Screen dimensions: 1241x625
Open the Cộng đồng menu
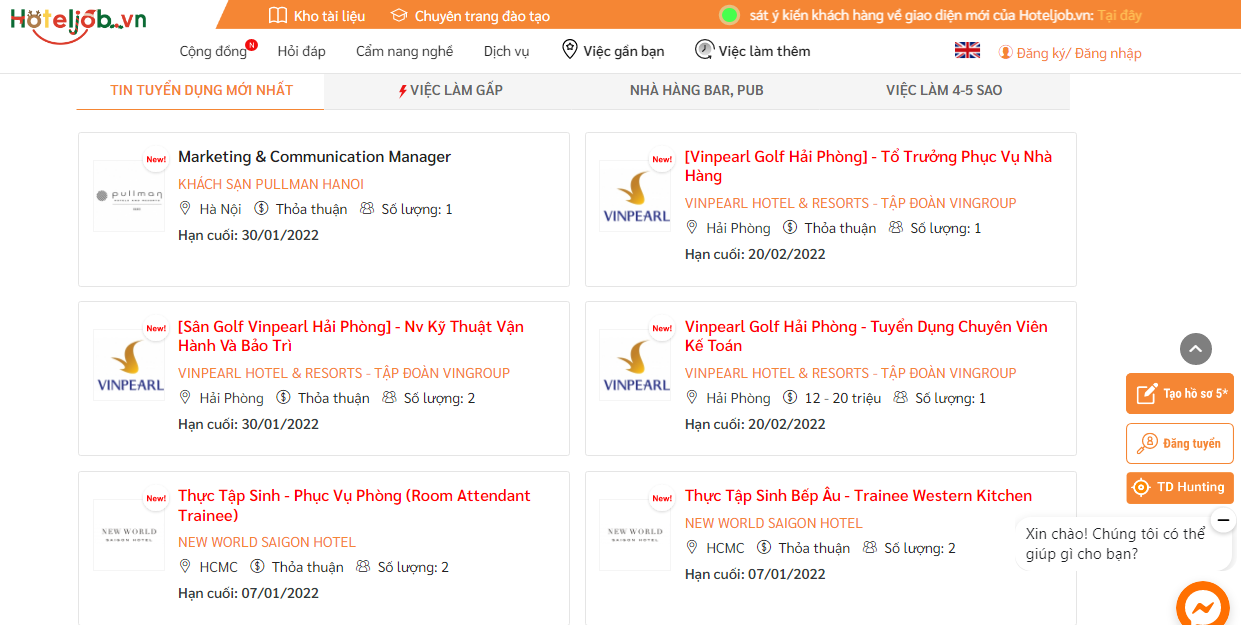[x=213, y=51]
